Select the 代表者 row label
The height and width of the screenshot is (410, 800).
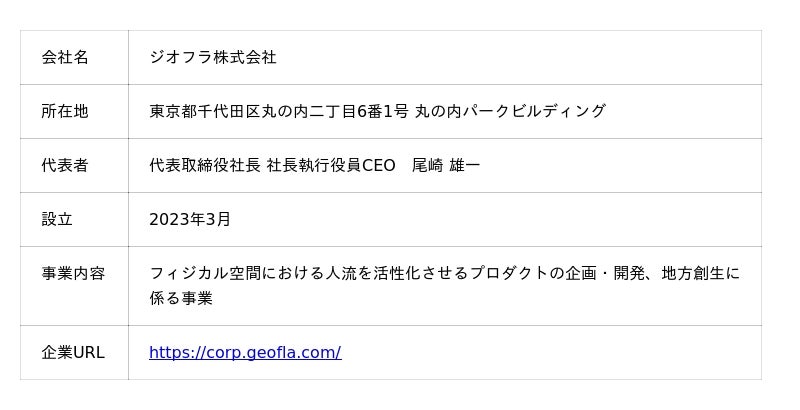pyautogui.click(x=65, y=165)
